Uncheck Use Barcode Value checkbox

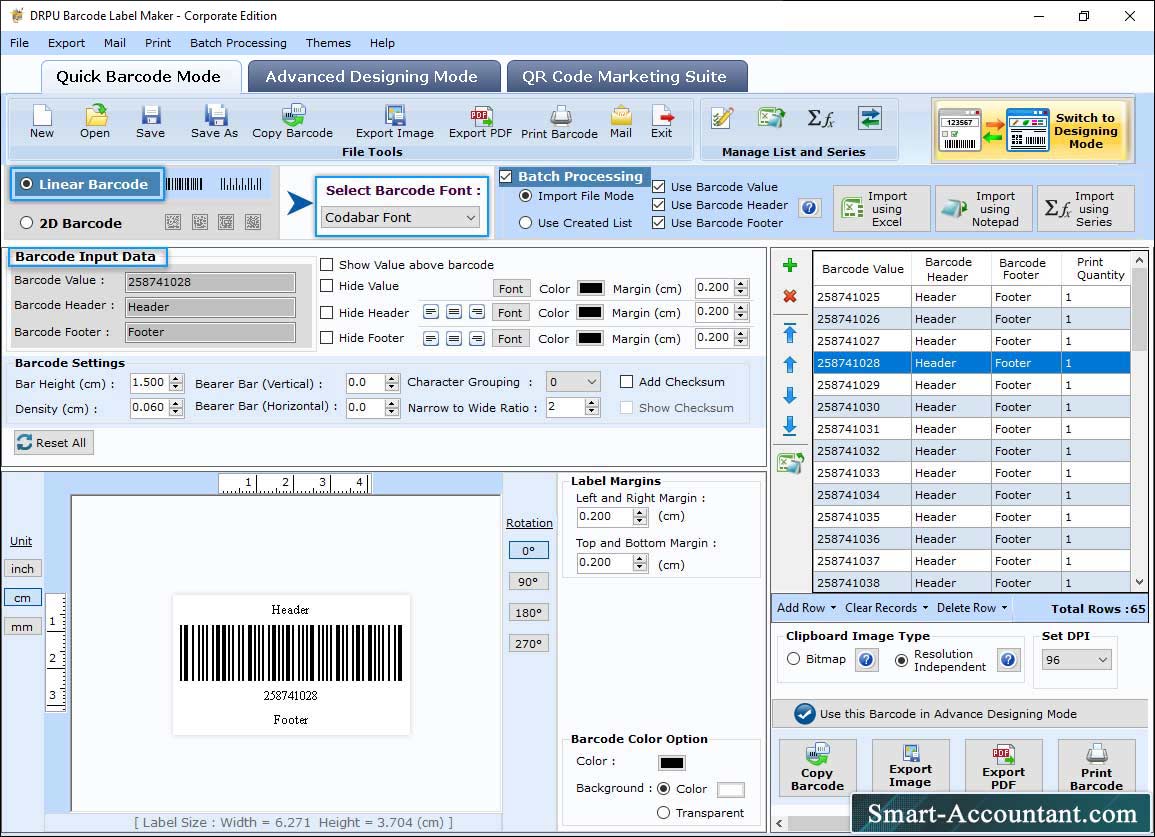(659, 187)
